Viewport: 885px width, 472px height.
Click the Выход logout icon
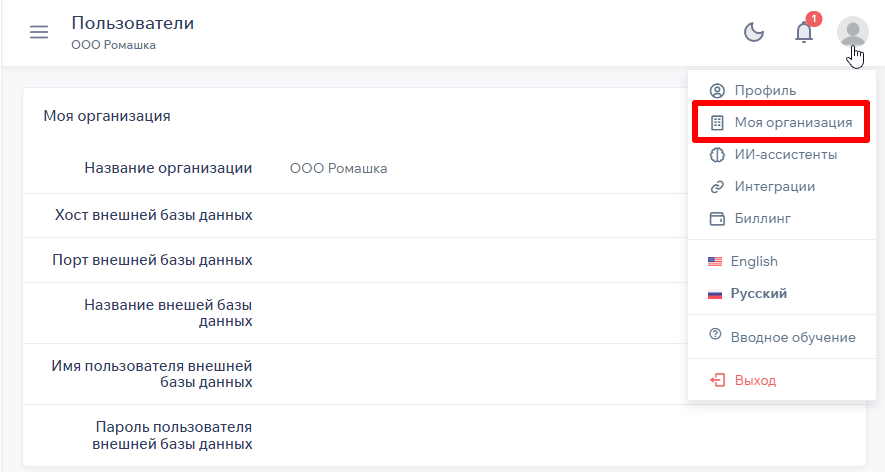[x=716, y=380]
